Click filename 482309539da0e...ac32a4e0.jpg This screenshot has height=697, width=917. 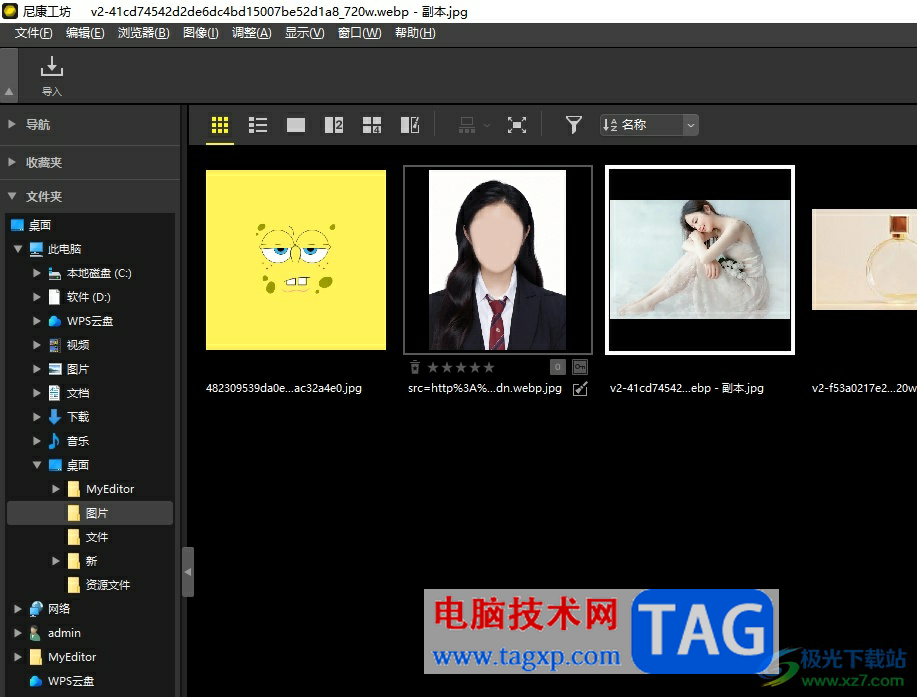284,388
